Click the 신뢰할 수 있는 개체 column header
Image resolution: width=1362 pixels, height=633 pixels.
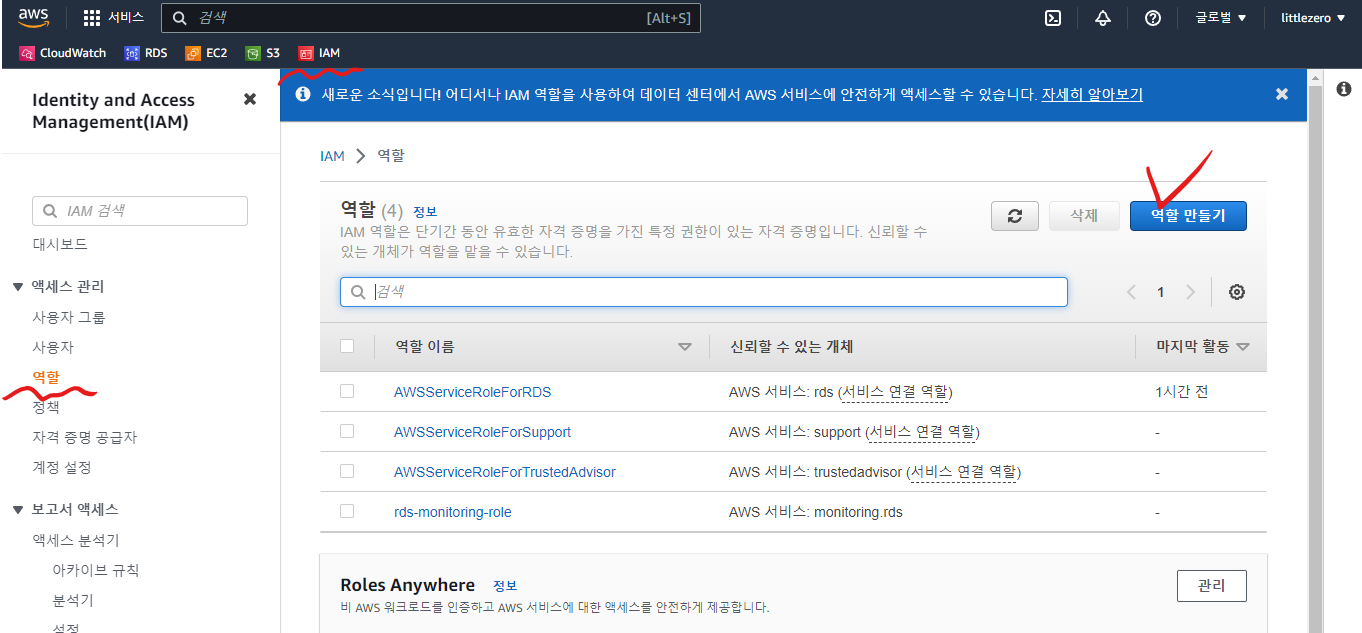point(791,347)
